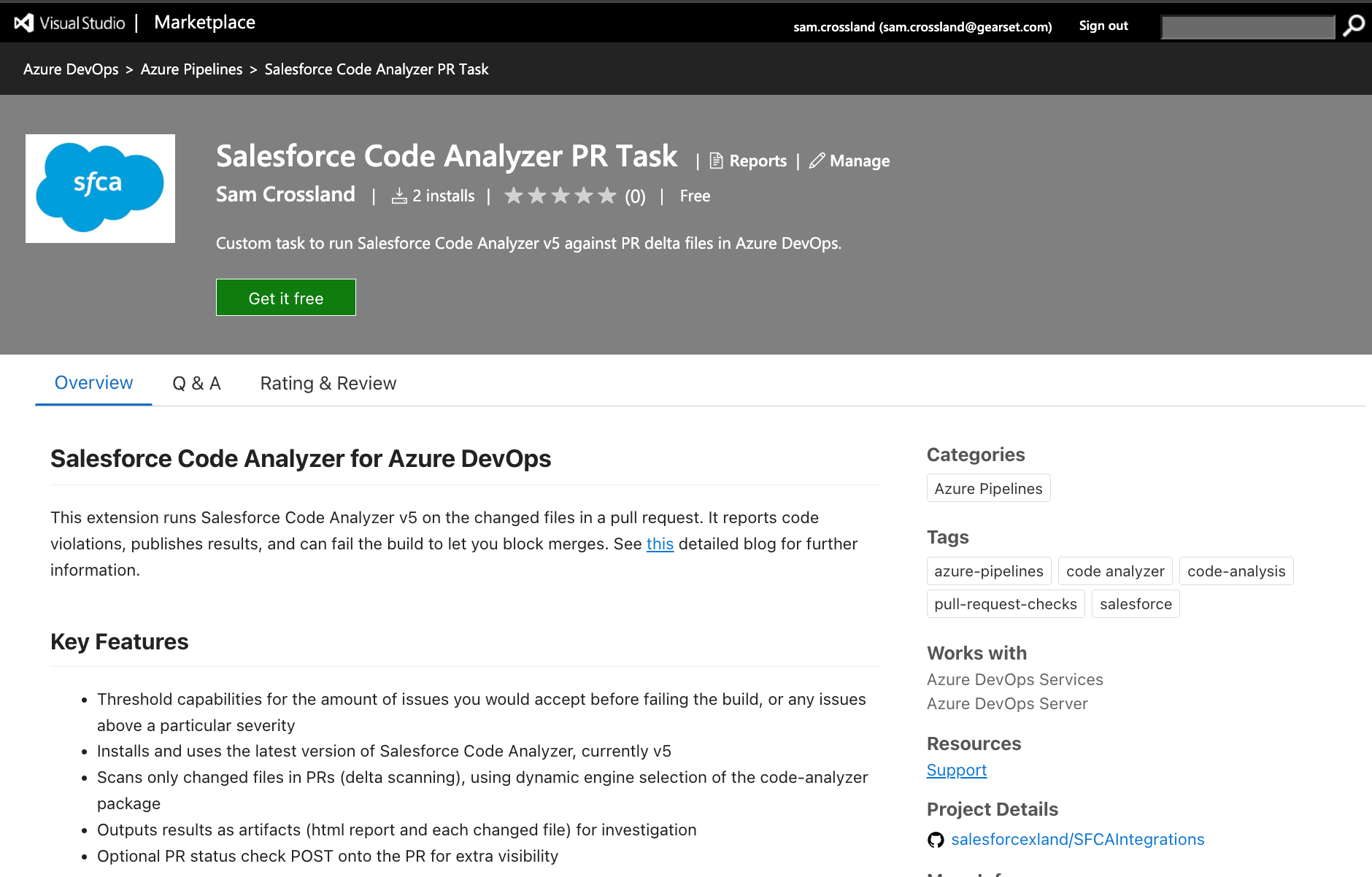Select the code-analysis tag
The image size is (1372, 877).
click(x=1236, y=571)
